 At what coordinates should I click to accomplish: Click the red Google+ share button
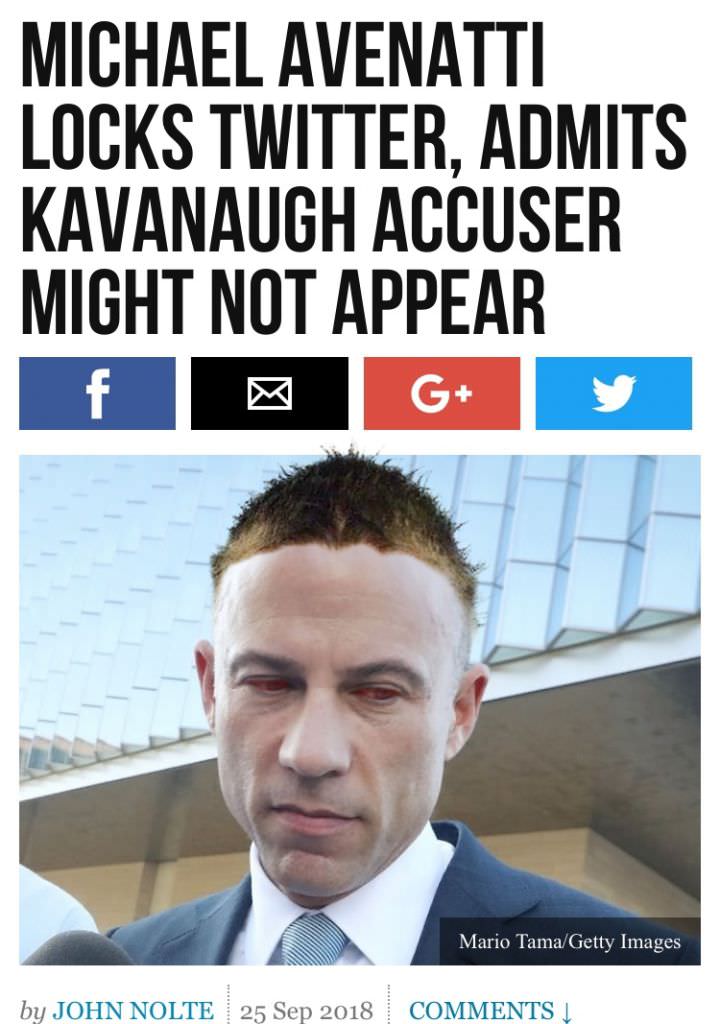click(442, 393)
